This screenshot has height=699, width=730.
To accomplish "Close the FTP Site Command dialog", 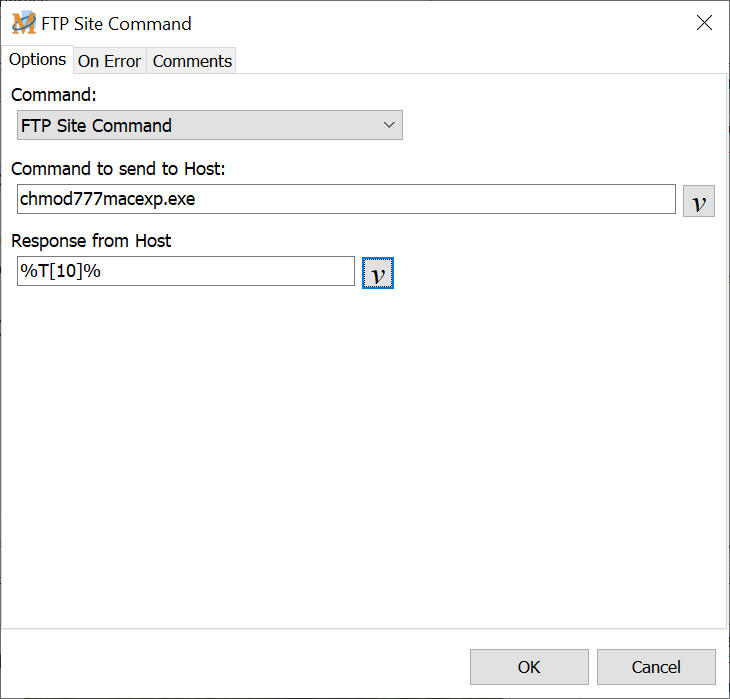I will click(704, 23).
